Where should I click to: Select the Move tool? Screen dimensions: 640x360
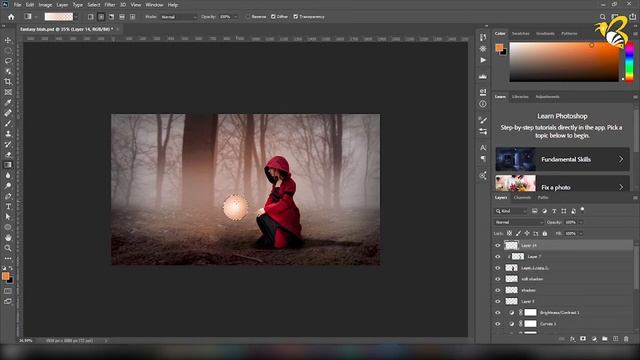(x=8, y=40)
